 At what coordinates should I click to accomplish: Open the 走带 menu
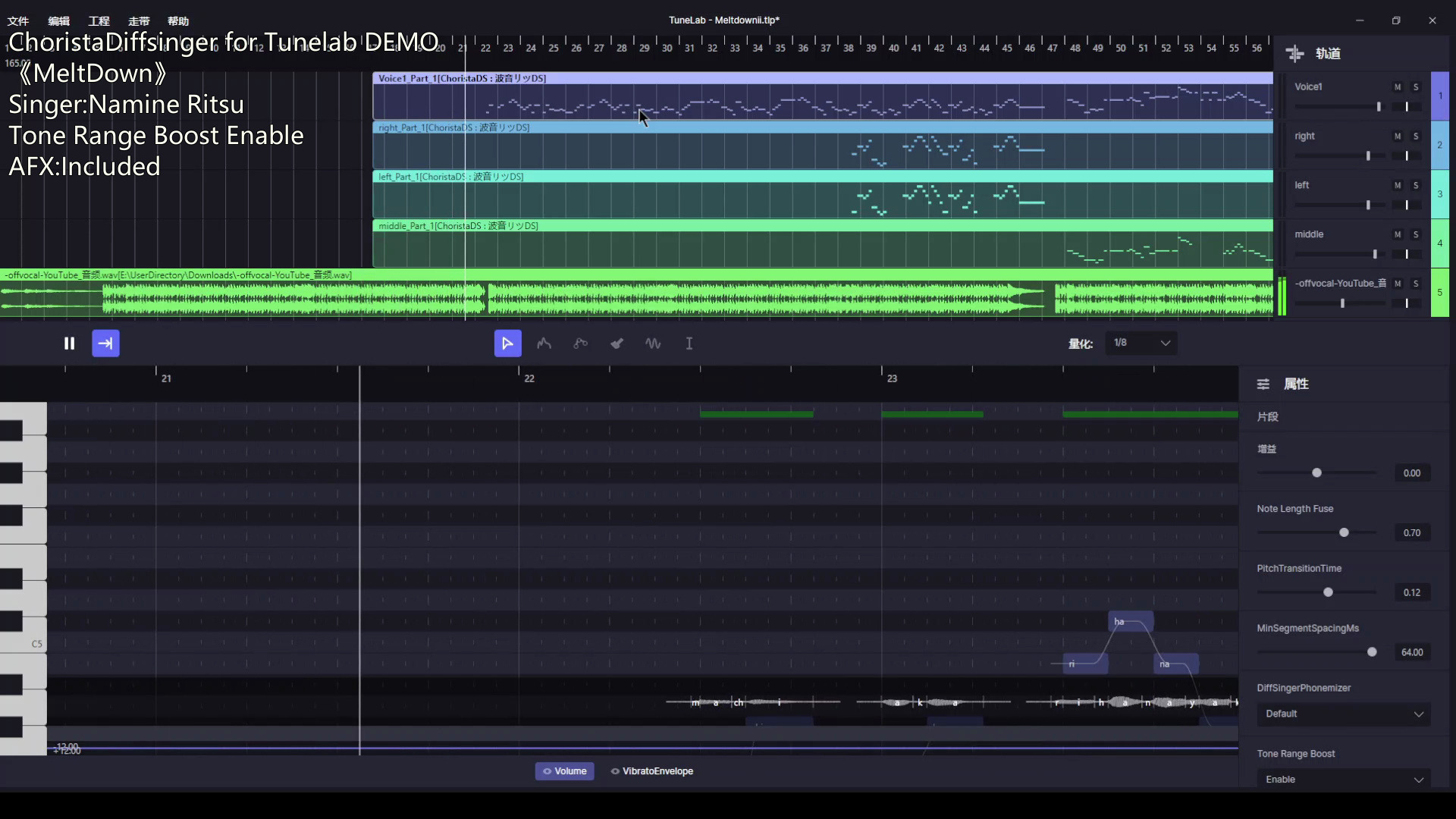tap(139, 21)
